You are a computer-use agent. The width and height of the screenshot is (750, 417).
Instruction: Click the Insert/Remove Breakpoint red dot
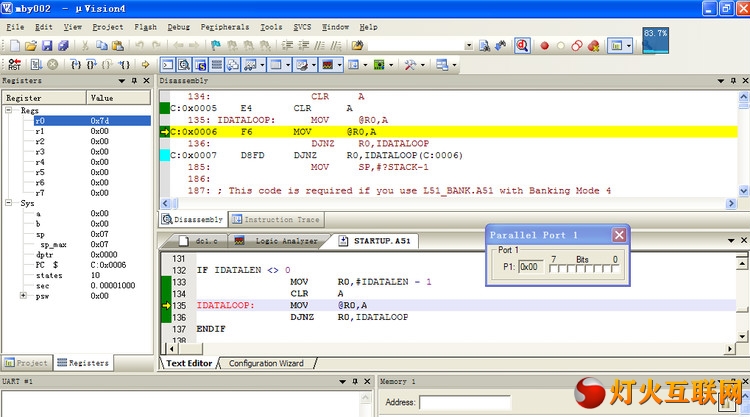[544, 46]
